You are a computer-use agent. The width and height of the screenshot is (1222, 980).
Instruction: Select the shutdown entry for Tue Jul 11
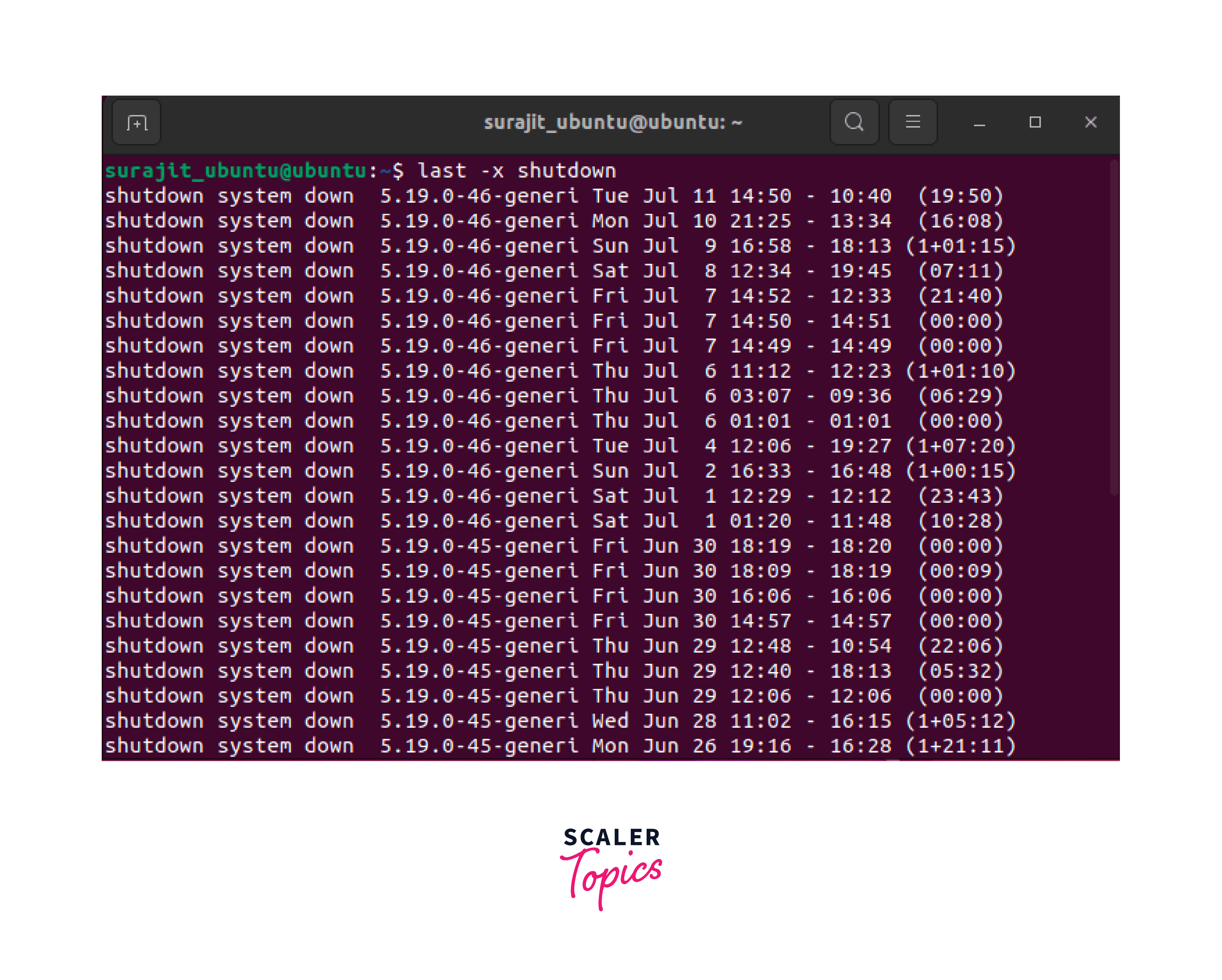[510, 195]
